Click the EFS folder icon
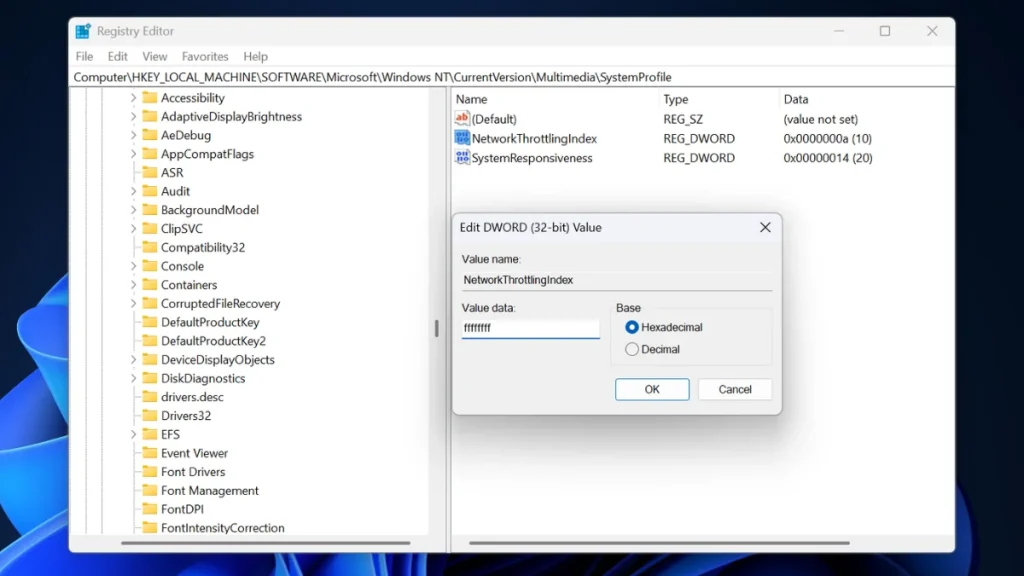Viewport: 1024px width, 576px height. (x=150, y=434)
